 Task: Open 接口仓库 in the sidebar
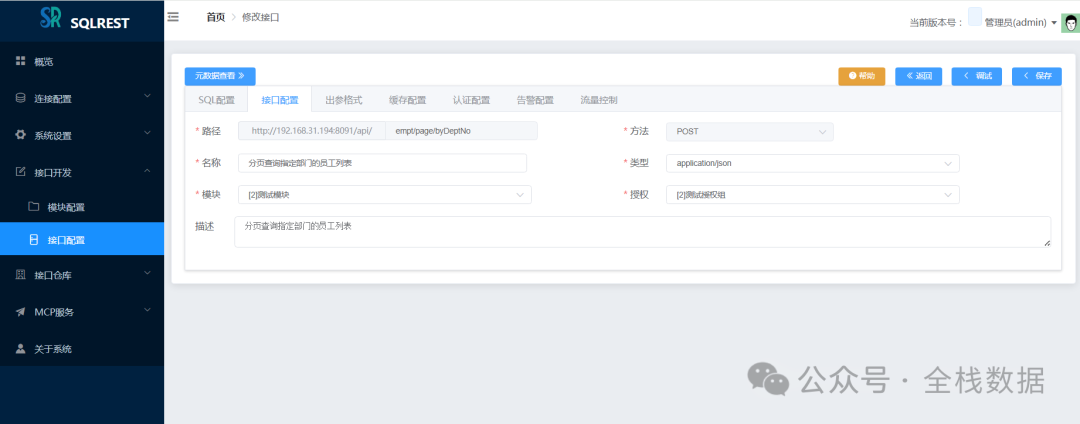[54, 275]
